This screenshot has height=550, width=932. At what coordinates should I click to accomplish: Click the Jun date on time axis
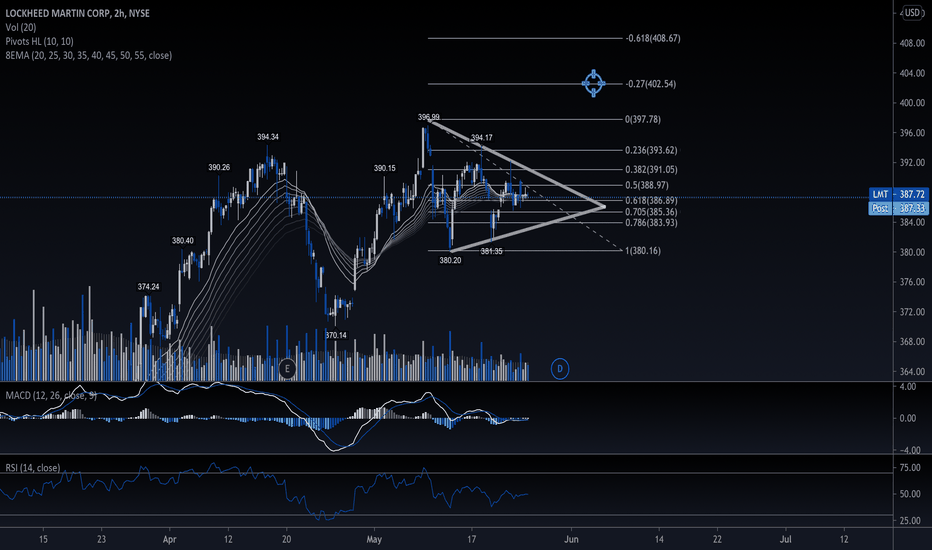click(x=571, y=540)
